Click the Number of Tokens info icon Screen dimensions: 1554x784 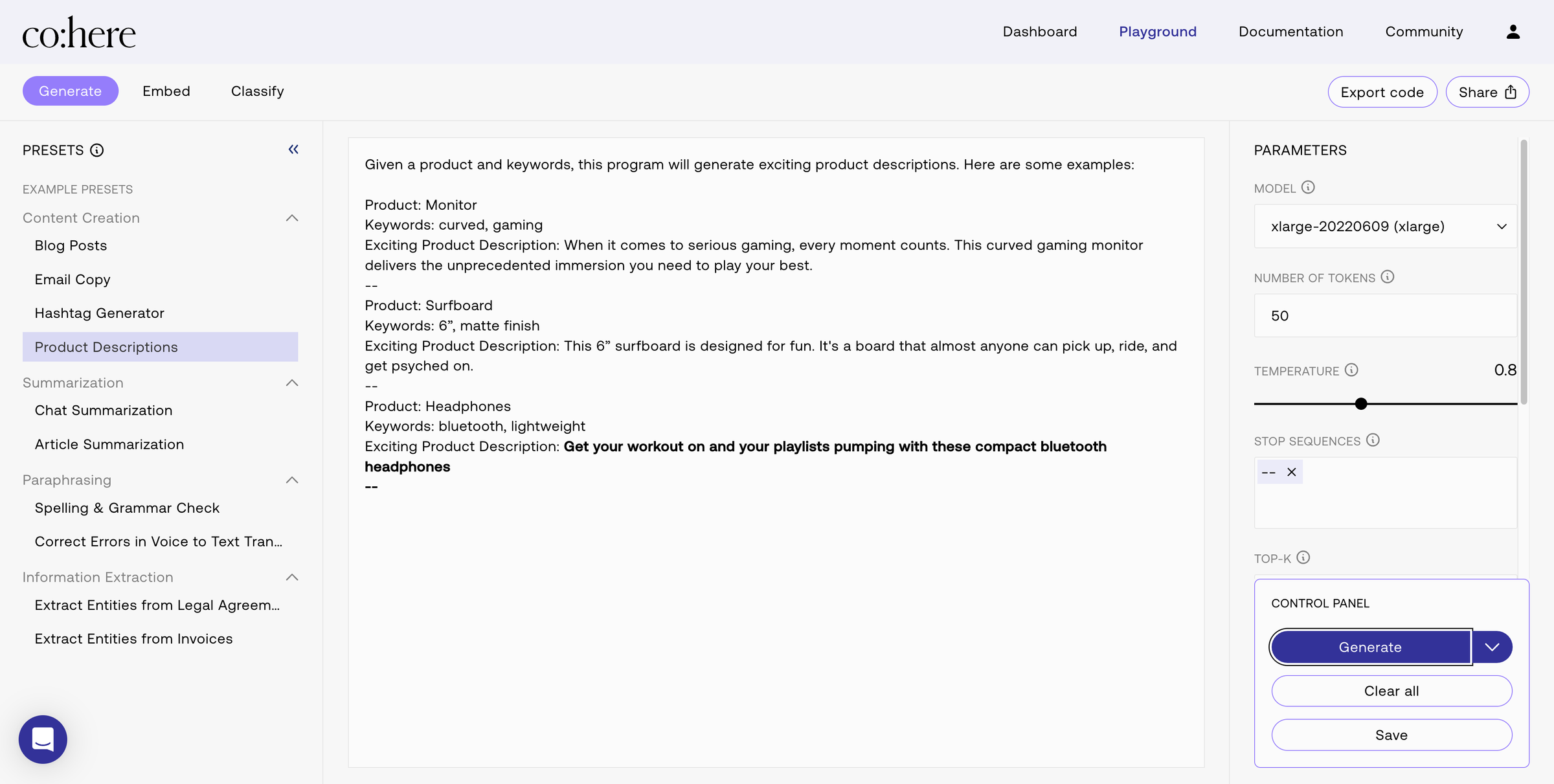(1388, 276)
